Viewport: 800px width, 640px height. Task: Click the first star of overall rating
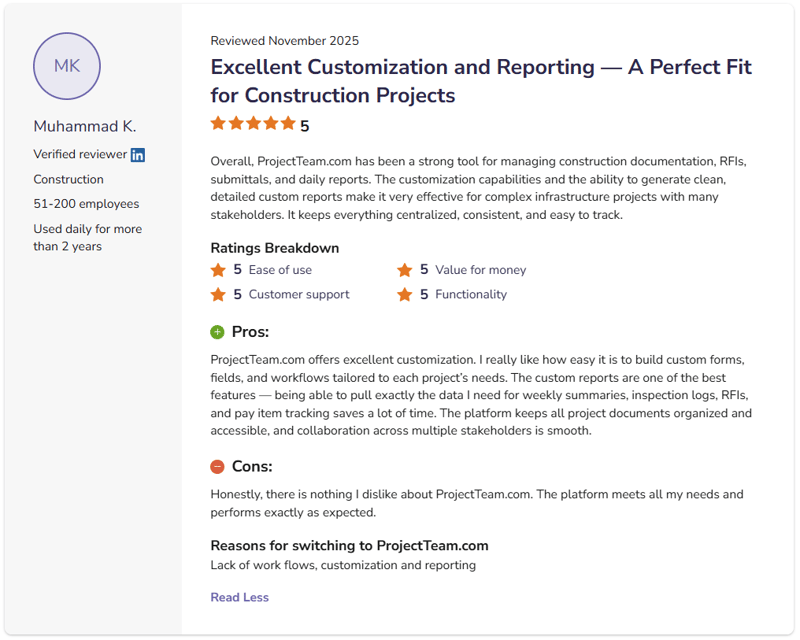218,124
